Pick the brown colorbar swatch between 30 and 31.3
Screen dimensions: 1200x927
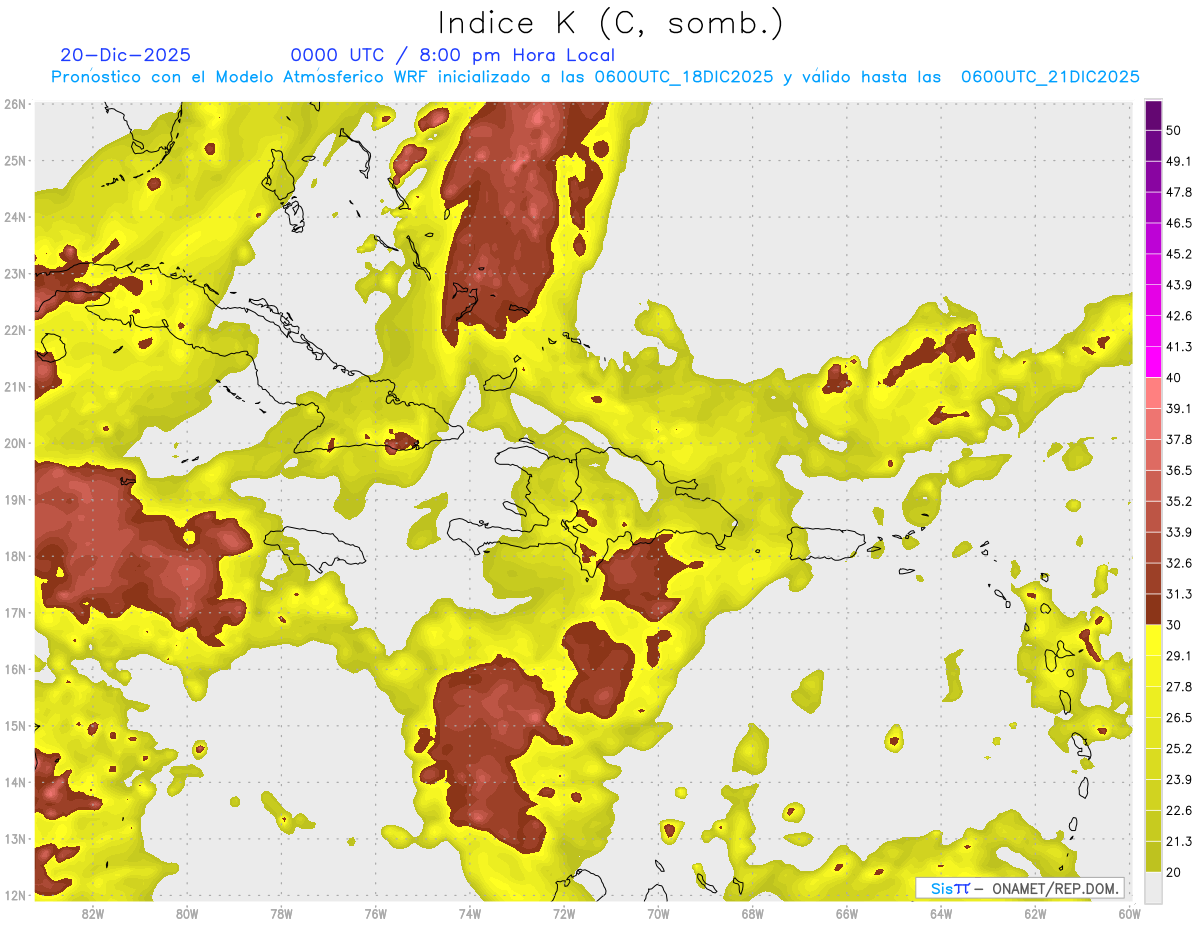pos(1153,609)
